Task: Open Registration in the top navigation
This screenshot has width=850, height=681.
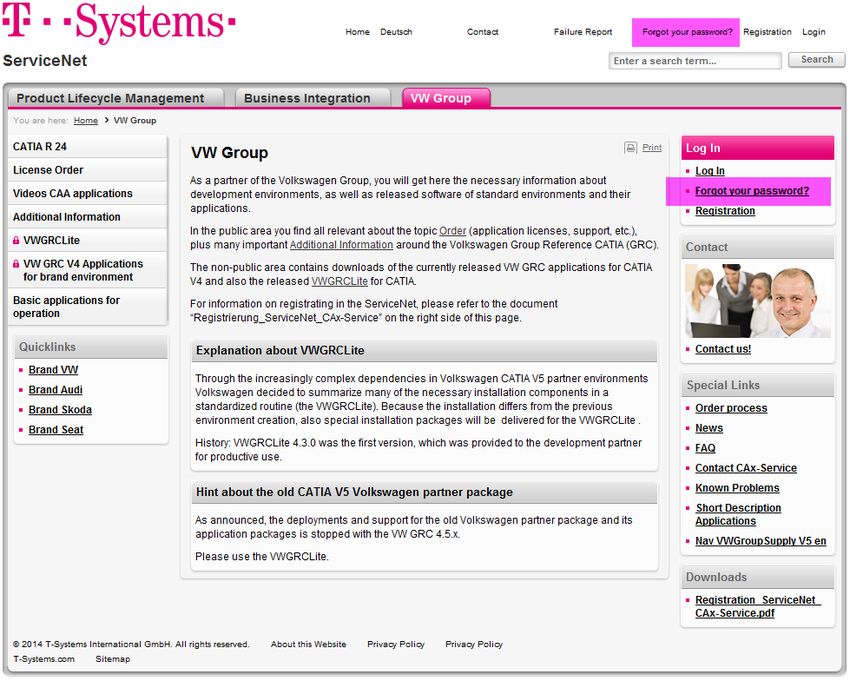Action: [x=767, y=32]
